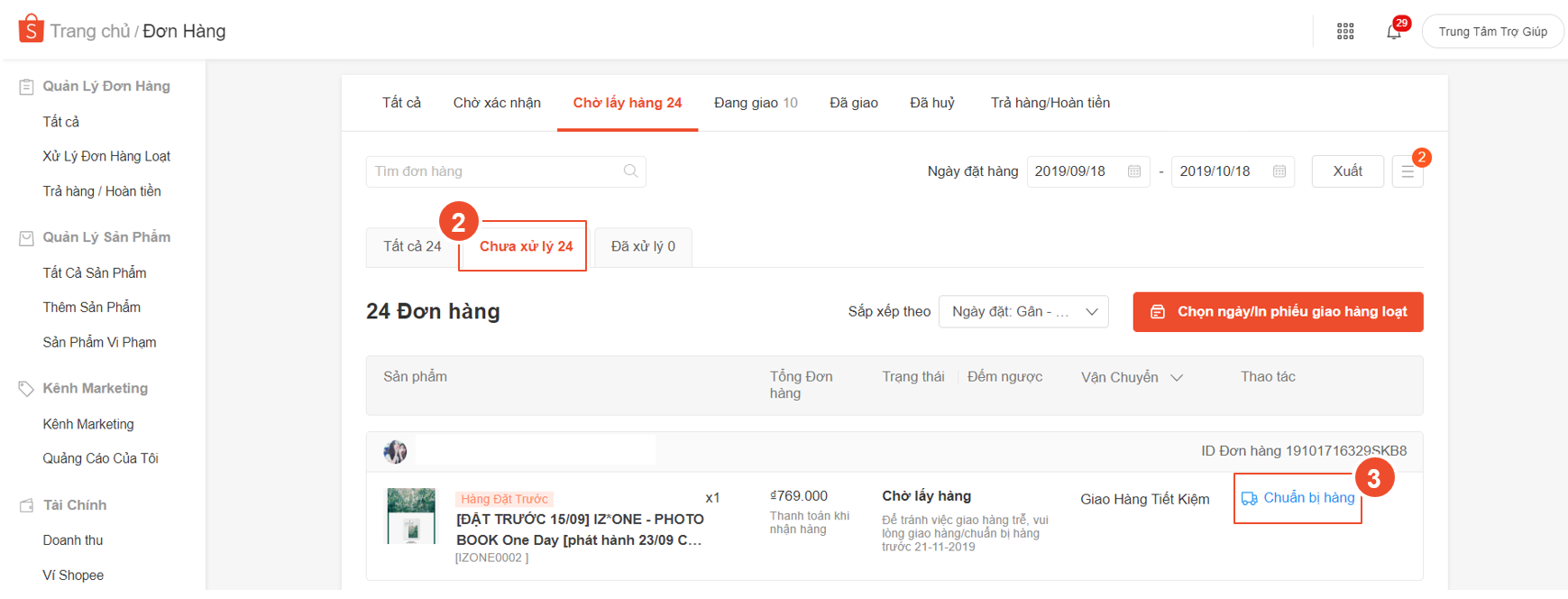Open the apps grid icon
Viewport: 1568px width, 599px height.
[1345, 32]
